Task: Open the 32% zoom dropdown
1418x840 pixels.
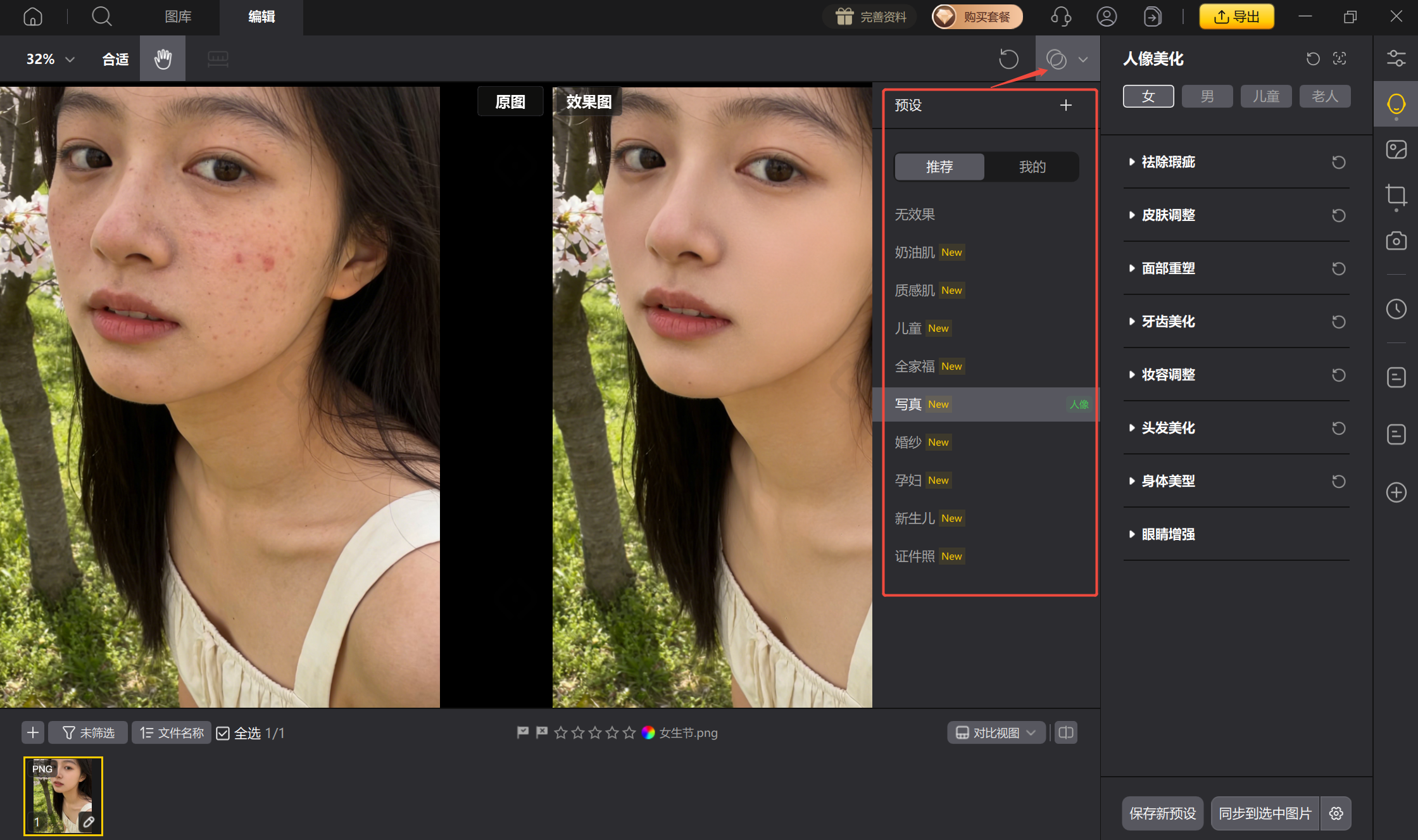Action: pos(51,59)
